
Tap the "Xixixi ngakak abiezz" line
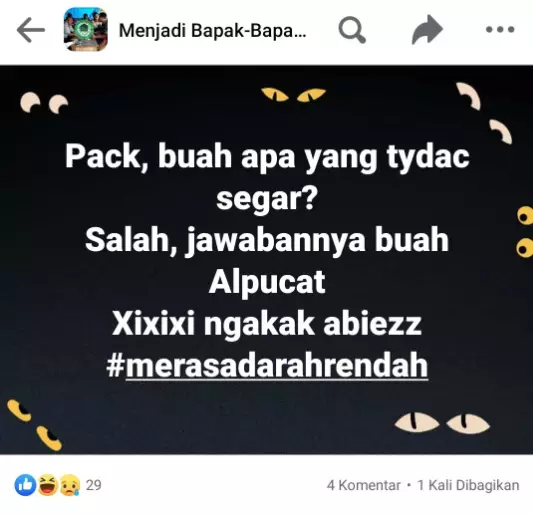[x=267, y=324]
